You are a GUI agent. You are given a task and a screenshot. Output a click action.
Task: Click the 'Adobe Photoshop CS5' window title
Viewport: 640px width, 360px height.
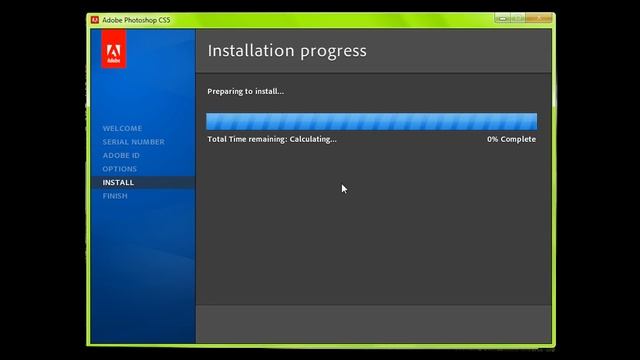pos(136,20)
